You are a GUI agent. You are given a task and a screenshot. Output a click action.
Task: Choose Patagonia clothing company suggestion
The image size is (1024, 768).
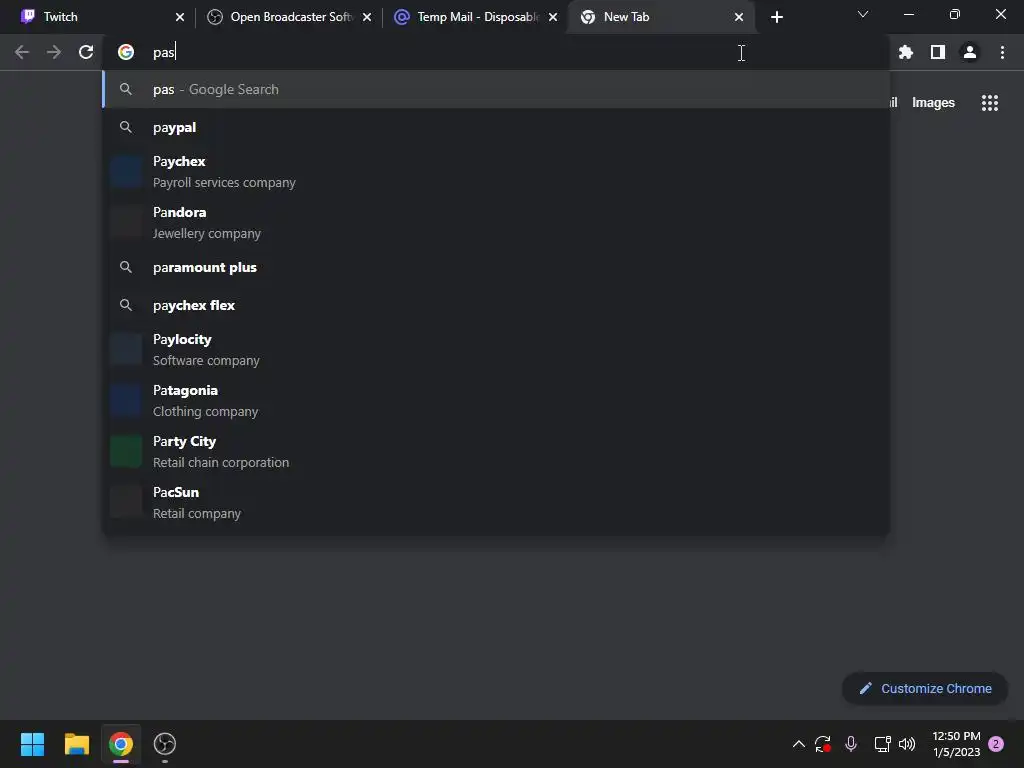pyautogui.click(x=496, y=400)
